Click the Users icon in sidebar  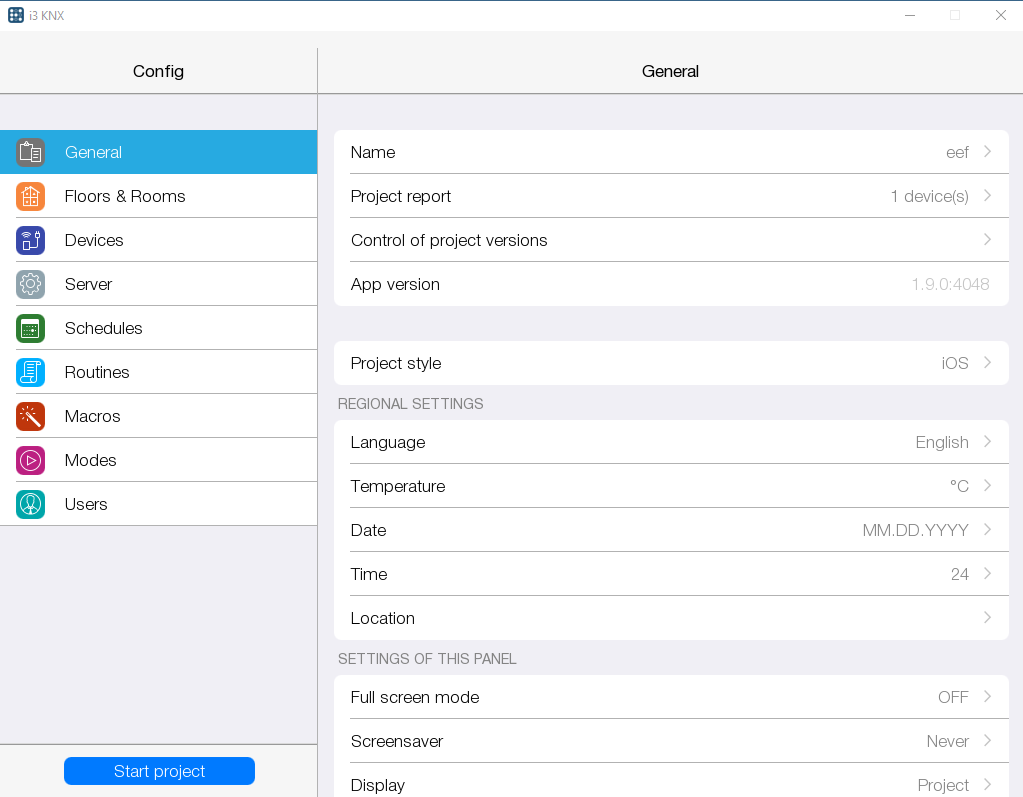click(x=30, y=504)
